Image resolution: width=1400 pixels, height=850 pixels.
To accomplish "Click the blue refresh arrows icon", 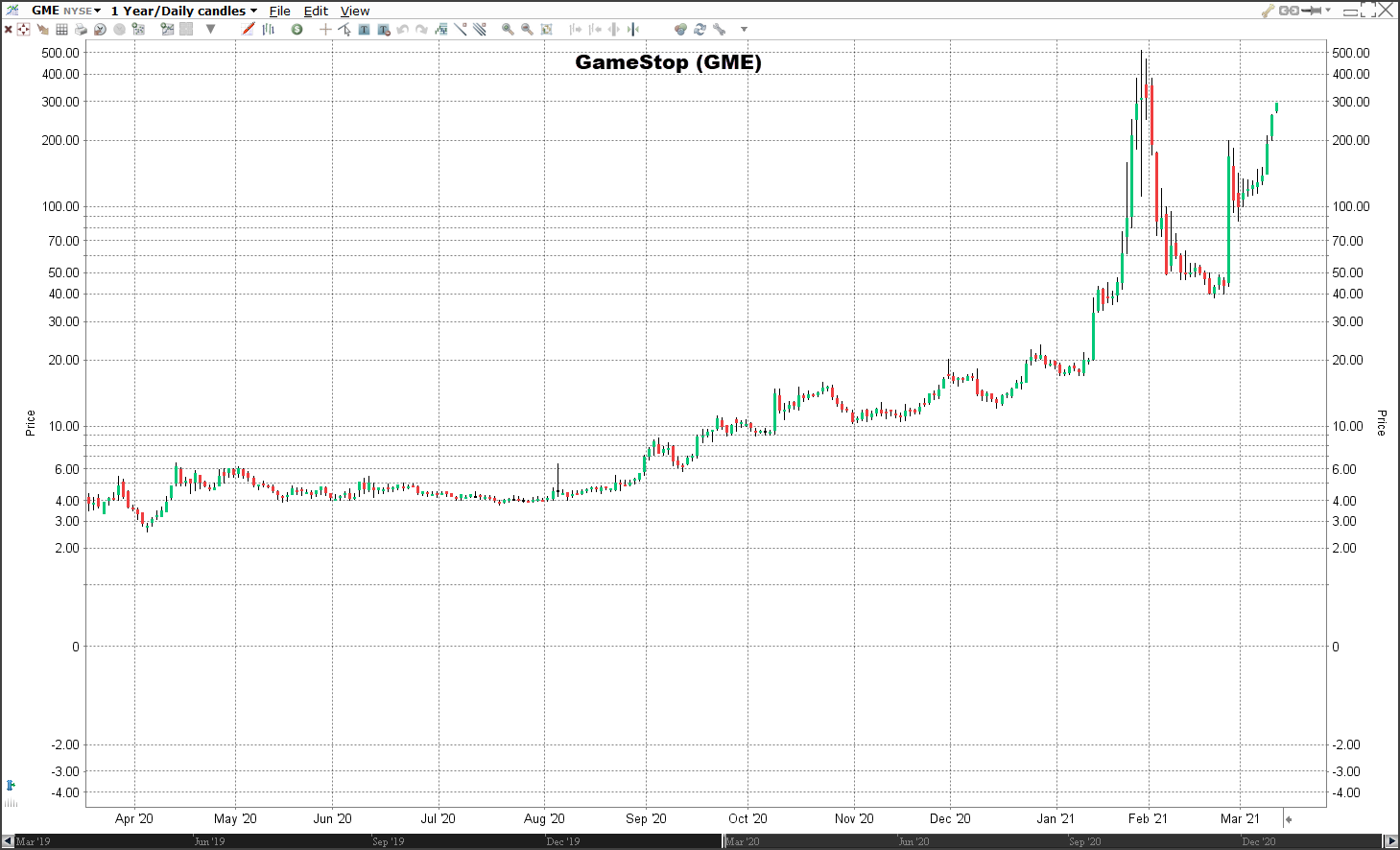I will point(700,30).
